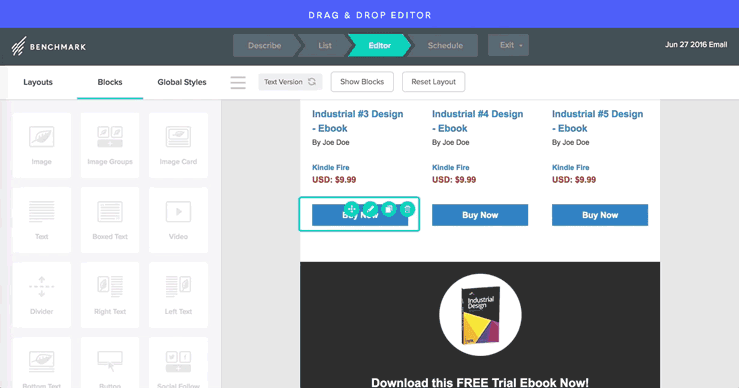The image size is (739, 388).
Task: Duplicate the selected Buy Now block
Action: click(x=388, y=209)
